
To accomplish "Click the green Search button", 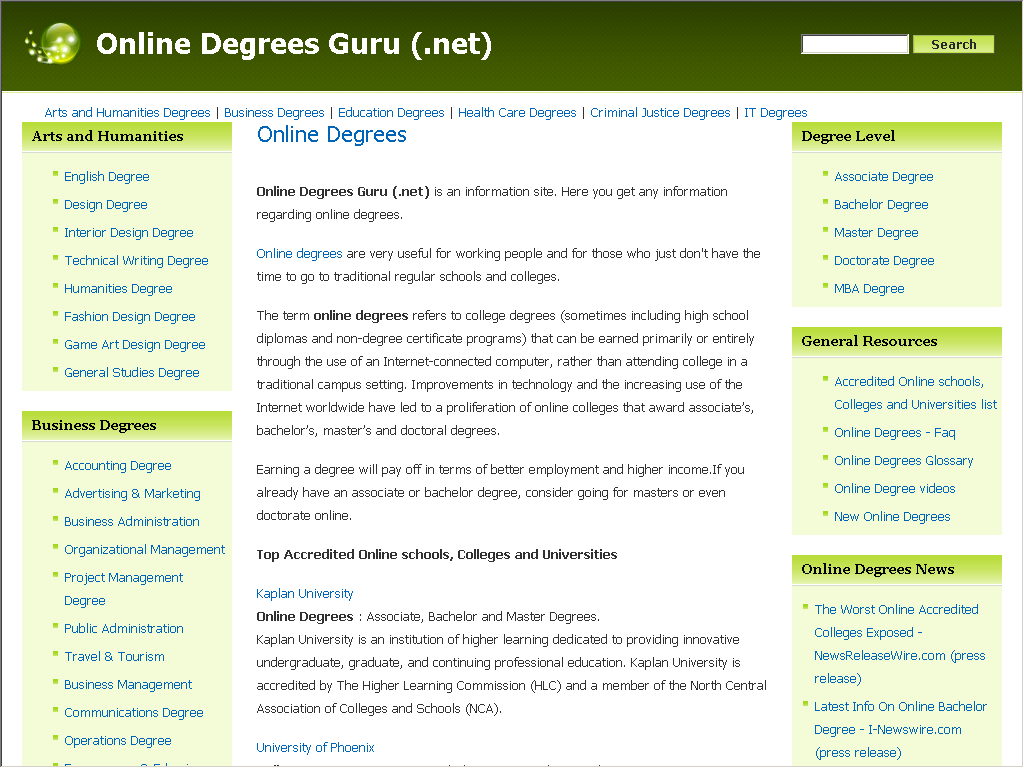I will coord(953,44).
